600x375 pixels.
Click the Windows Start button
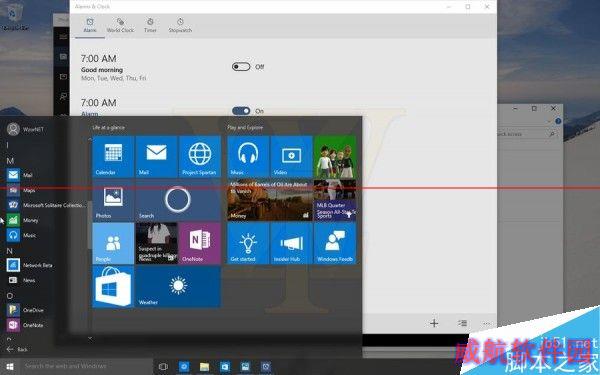[10, 367]
